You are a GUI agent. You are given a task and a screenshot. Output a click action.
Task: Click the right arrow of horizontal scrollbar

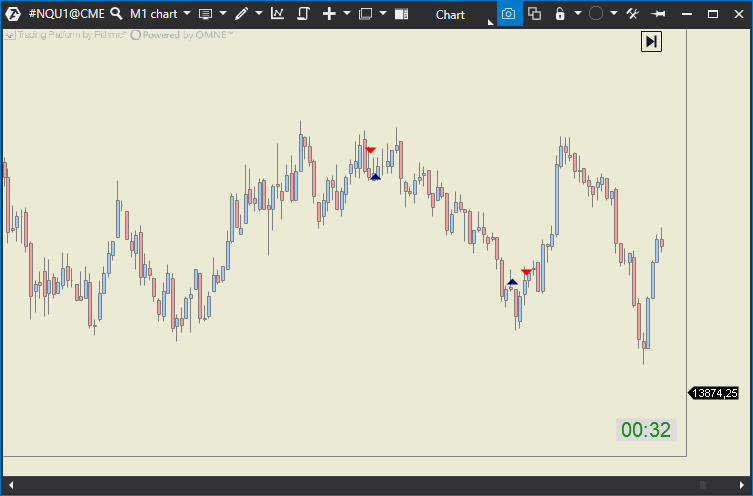pyautogui.click(x=741, y=485)
